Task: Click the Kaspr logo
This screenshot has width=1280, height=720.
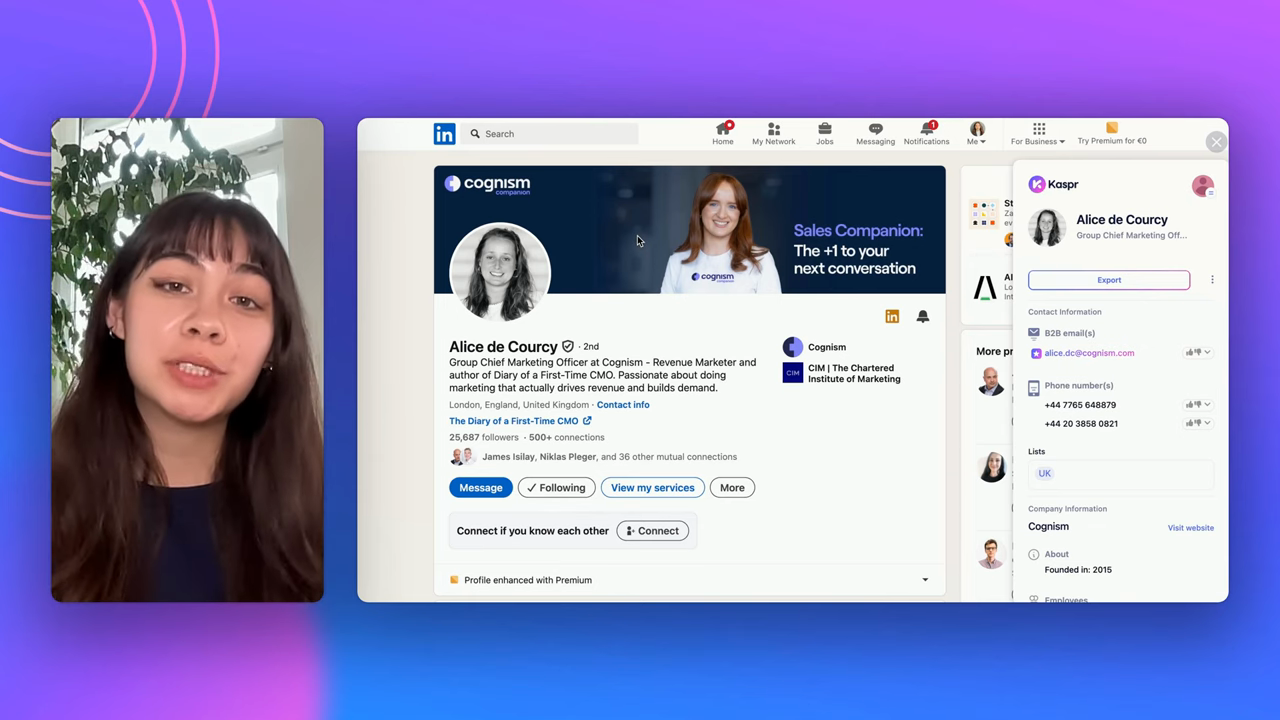Action: point(1053,184)
